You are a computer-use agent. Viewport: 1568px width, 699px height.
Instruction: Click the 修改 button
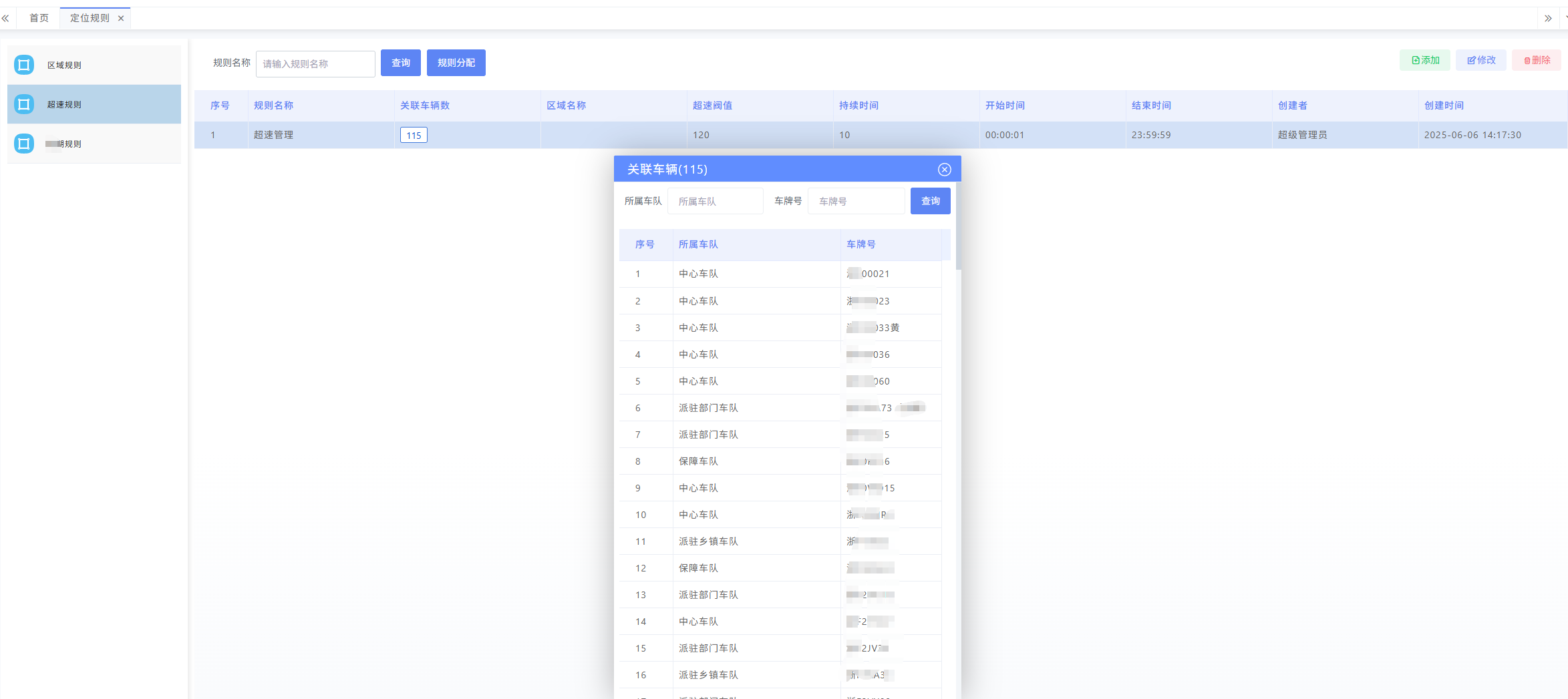[1481, 60]
